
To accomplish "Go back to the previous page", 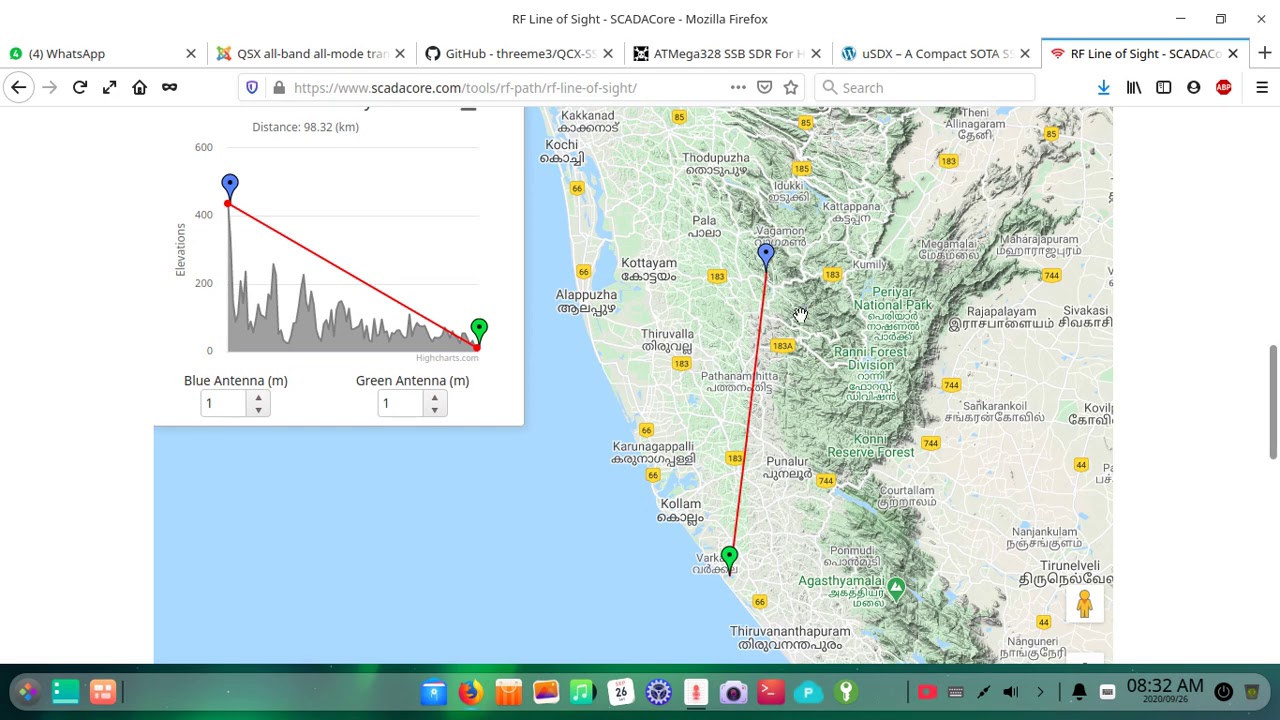I will [x=18, y=88].
